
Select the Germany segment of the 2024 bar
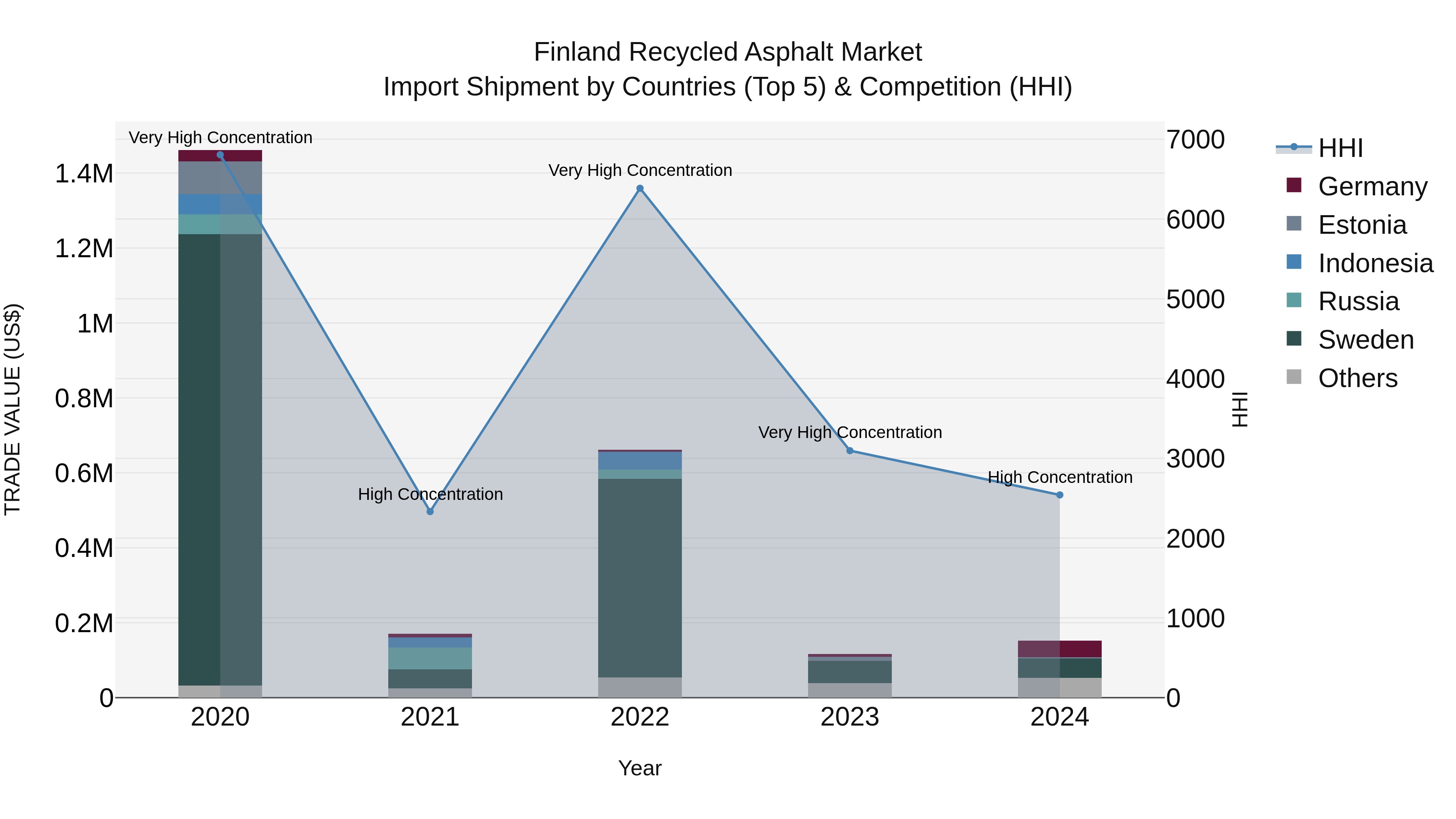tap(1060, 649)
